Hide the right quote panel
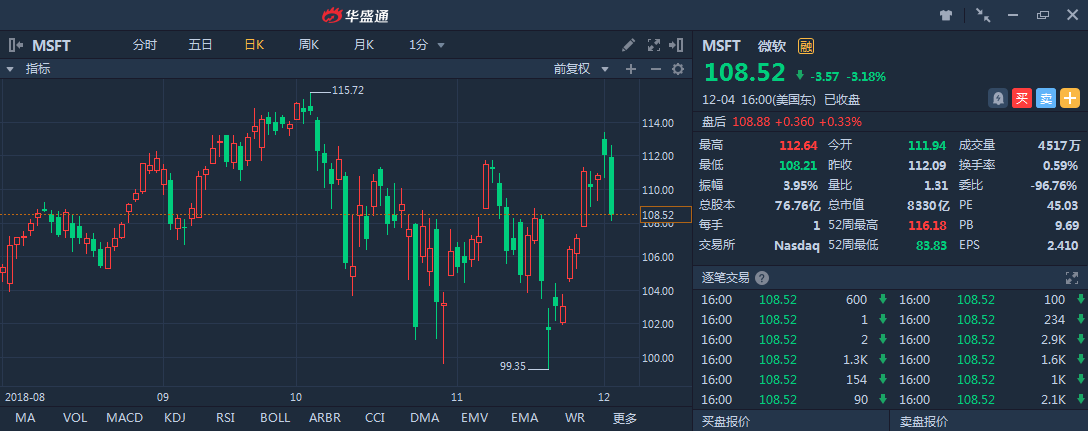 679,45
